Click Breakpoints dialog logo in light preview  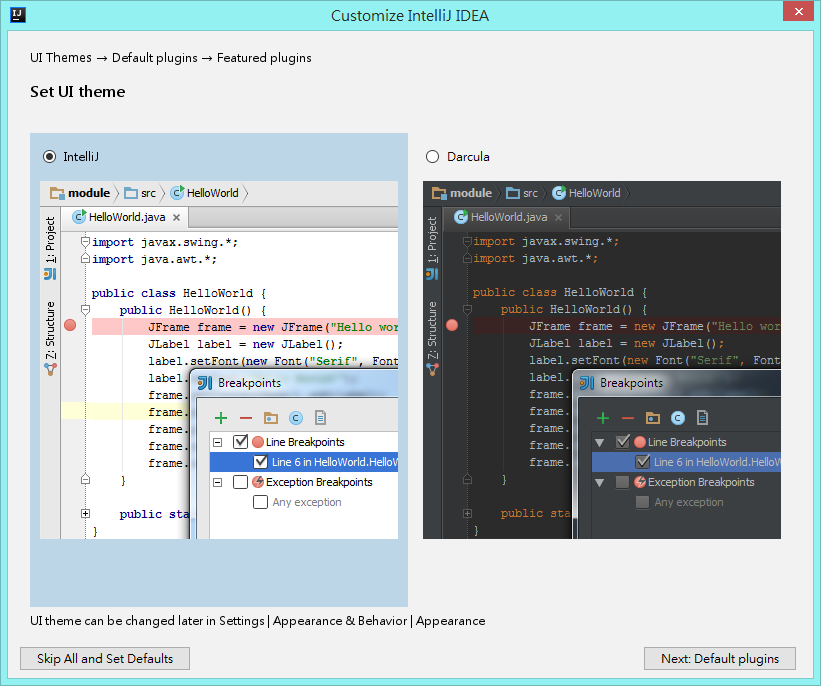point(204,383)
